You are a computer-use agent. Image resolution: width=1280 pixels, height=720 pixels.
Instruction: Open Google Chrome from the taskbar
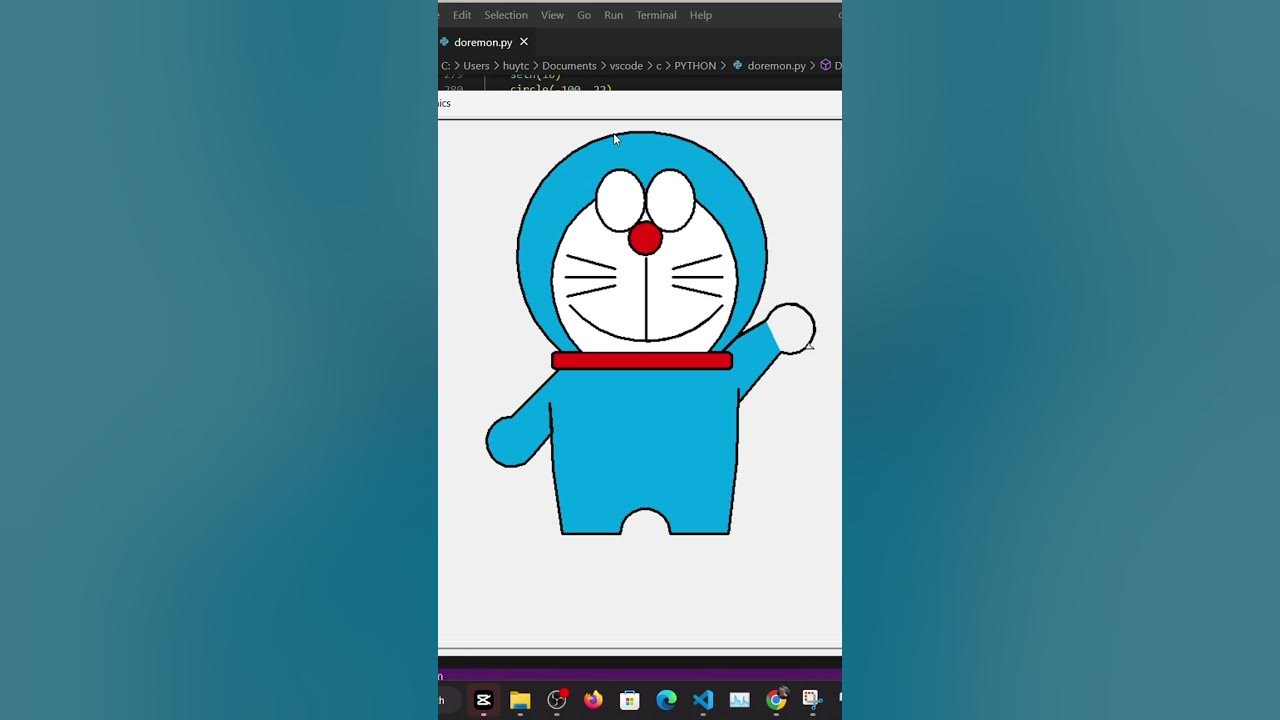776,700
